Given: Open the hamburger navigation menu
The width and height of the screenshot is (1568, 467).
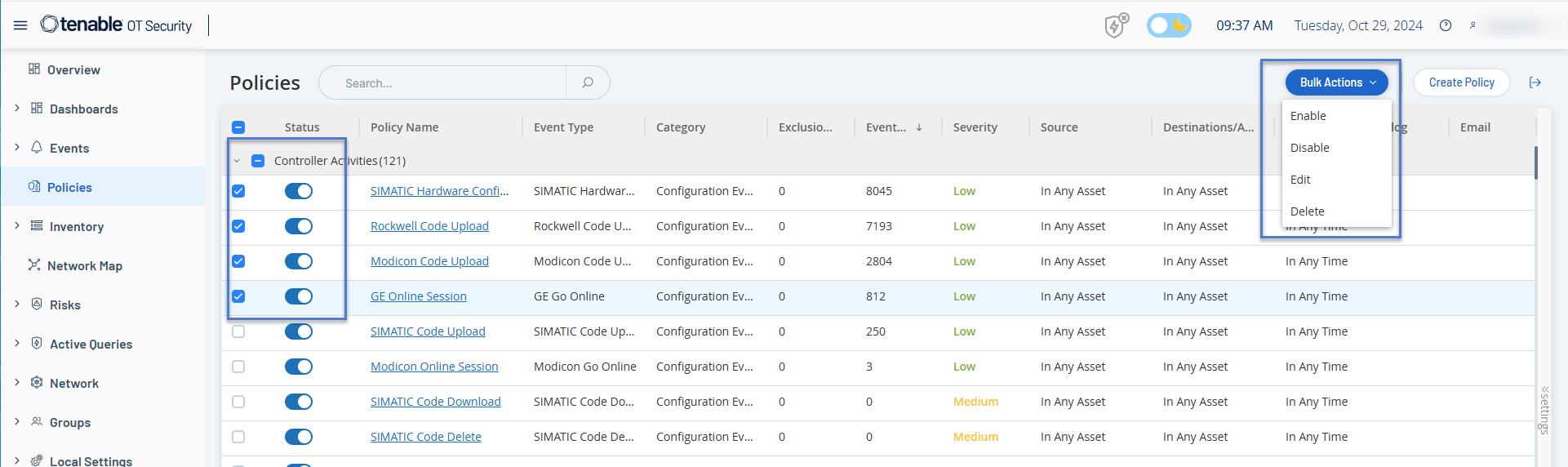Looking at the screenshot, I should (20, 25).
